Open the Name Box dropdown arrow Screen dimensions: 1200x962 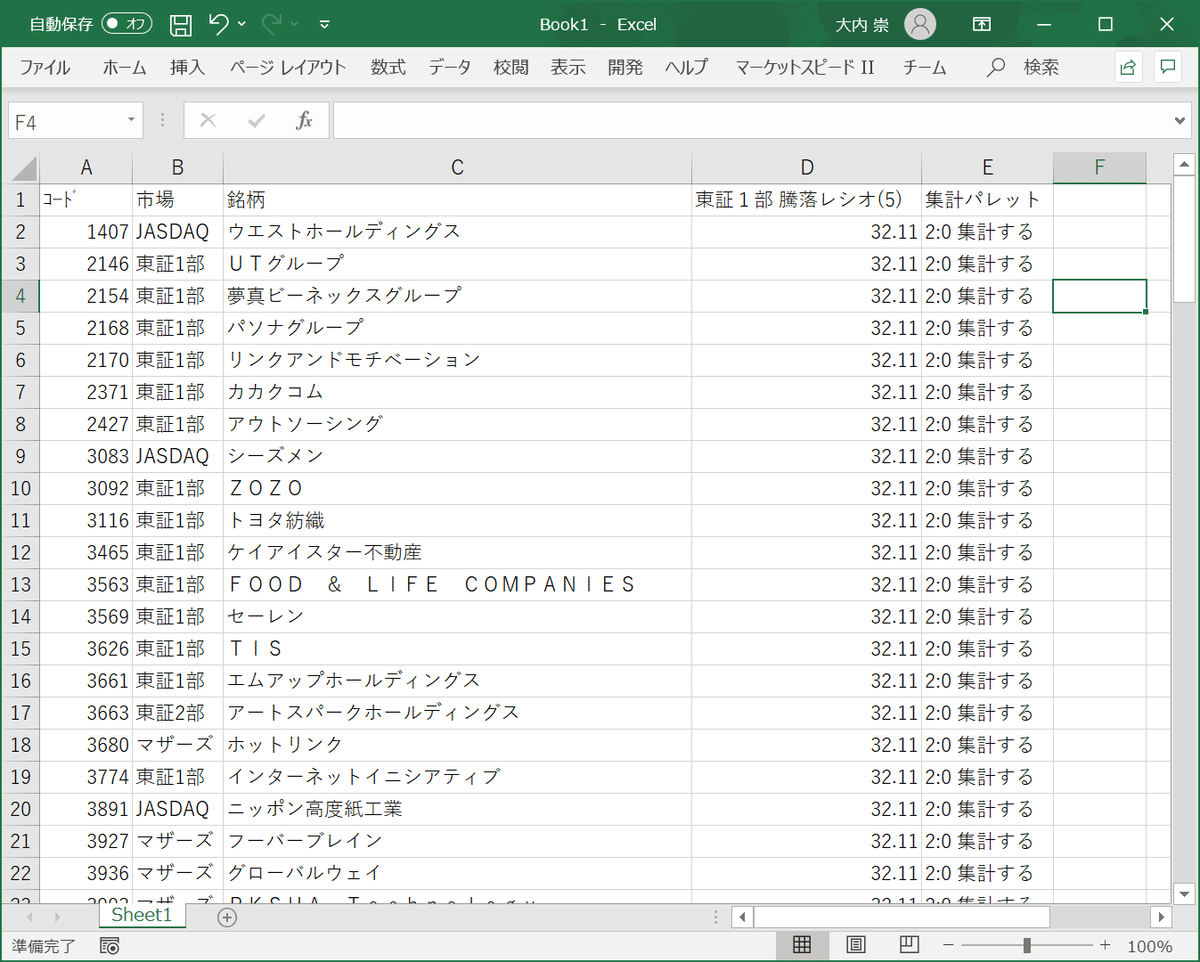click(132, 121)
